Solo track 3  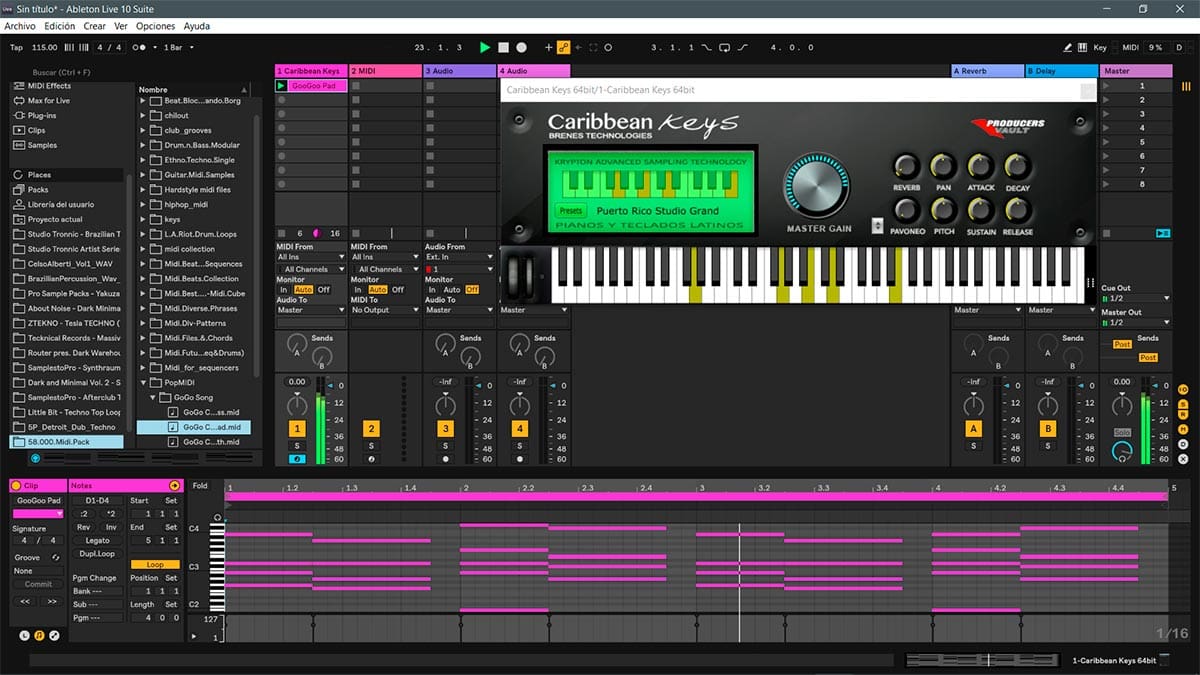(445, 446)
